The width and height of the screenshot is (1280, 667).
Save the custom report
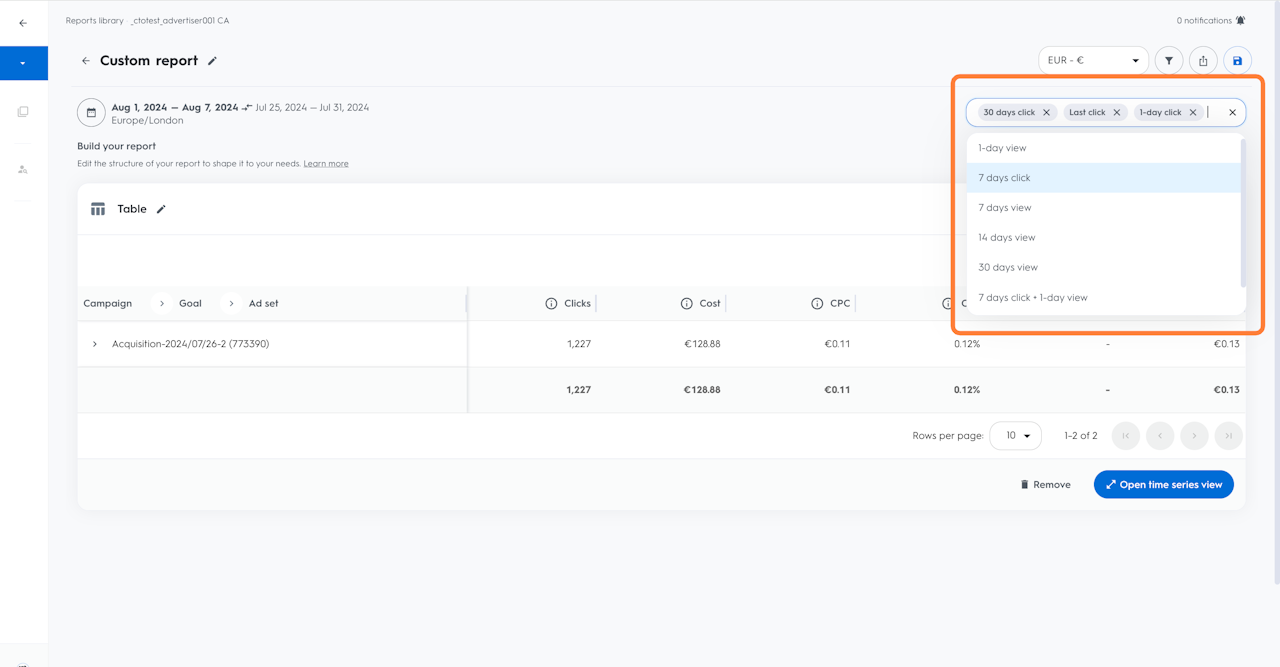pos(1237,61)
